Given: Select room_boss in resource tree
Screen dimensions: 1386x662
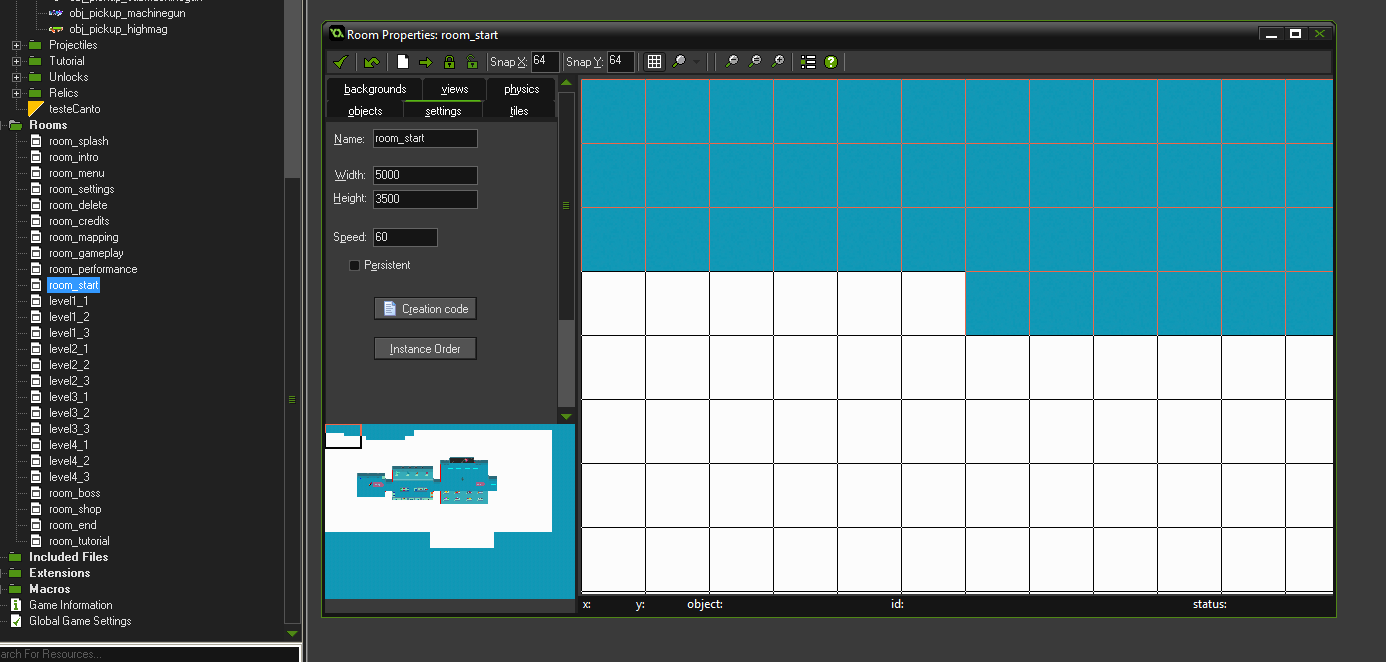Looking at the screenshot, I should [74, 493].
